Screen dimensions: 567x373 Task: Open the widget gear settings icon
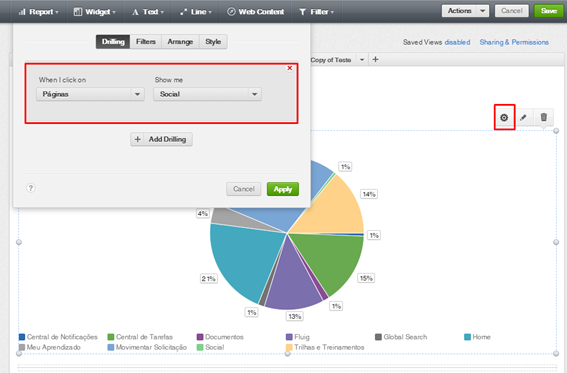coord(504,117)
